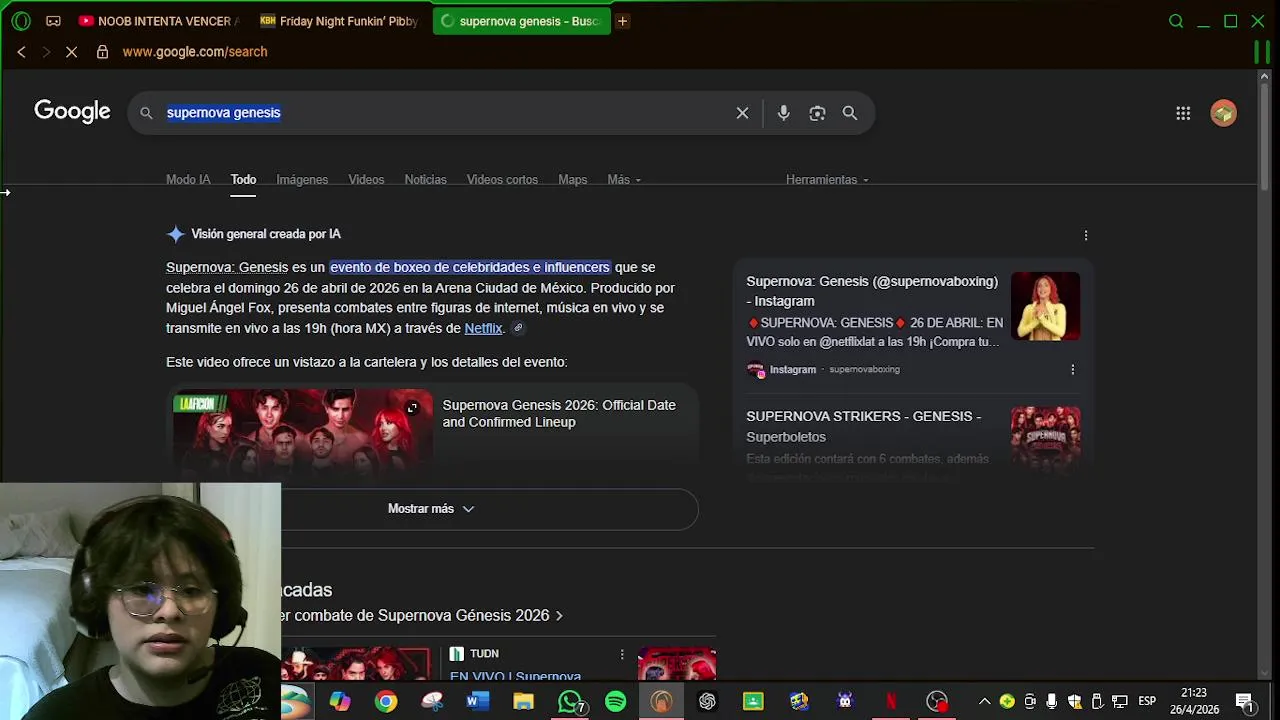Switch to the Modo IA tab
This screenshot has height=720, width=1280.
point(188,180)
